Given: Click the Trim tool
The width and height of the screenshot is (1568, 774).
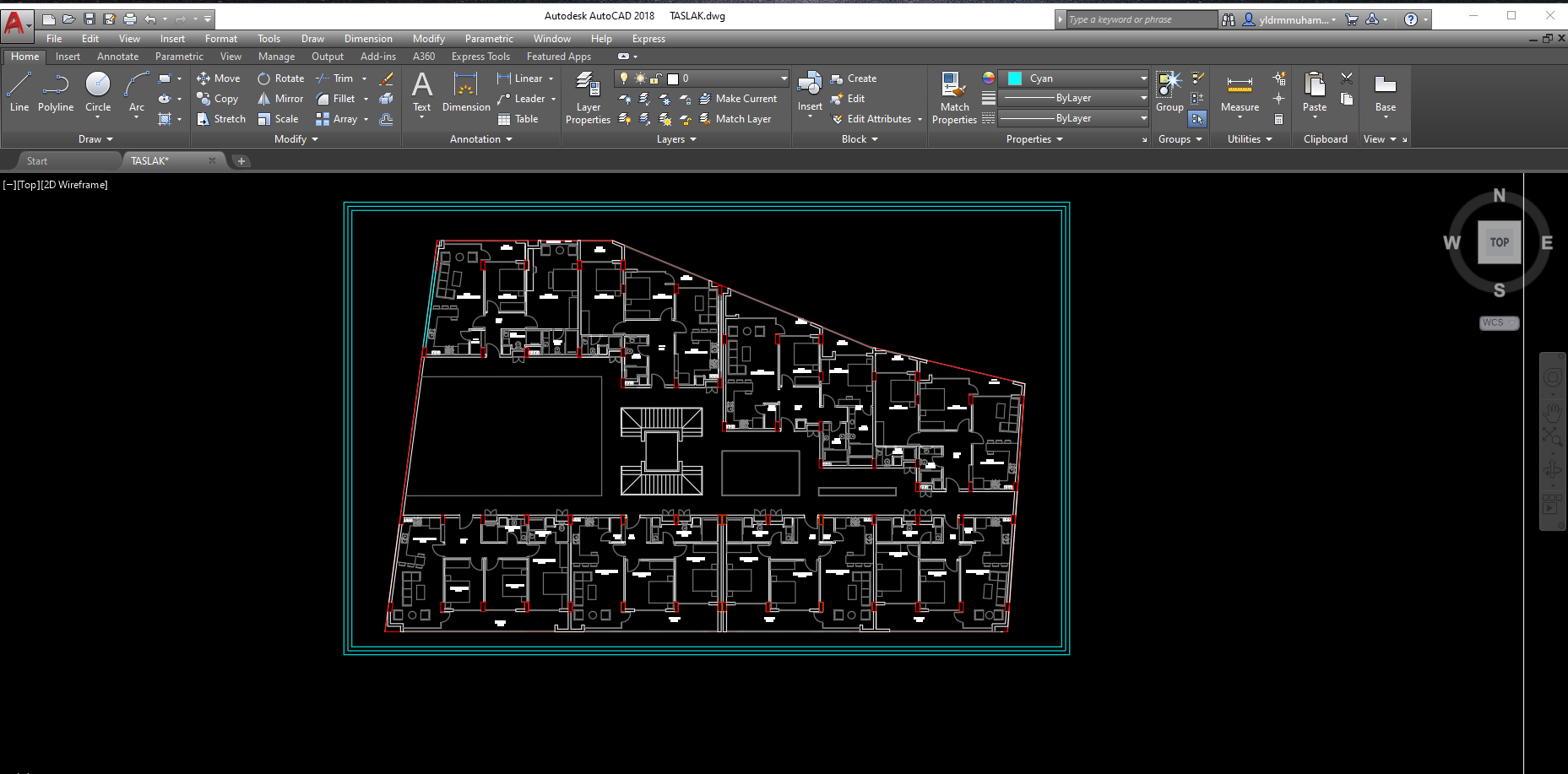Looking at the screenshot, I should click(334, 78).
